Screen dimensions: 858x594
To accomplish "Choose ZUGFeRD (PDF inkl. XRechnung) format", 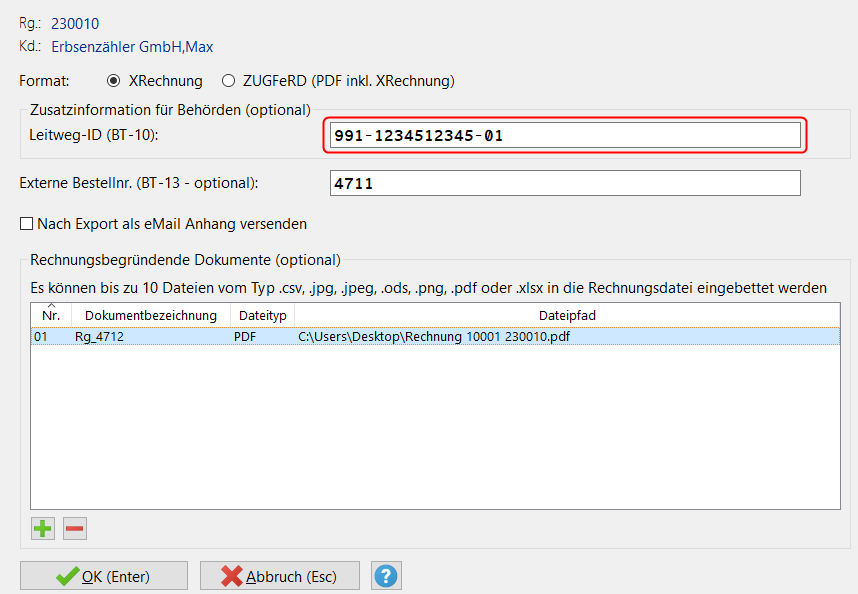I will 229,81.
